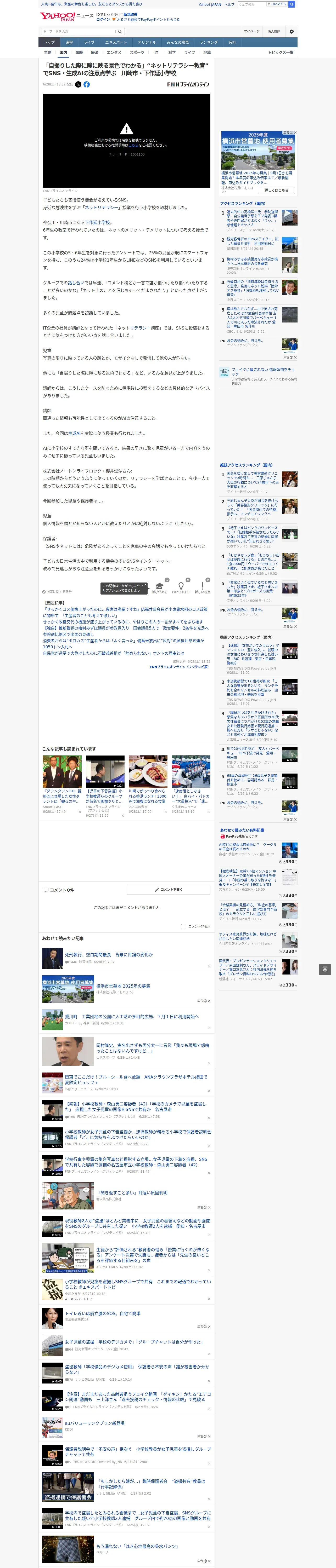Select the 科学 category
This screenshot has height=1568, width=336.
(x=172, y=52)
